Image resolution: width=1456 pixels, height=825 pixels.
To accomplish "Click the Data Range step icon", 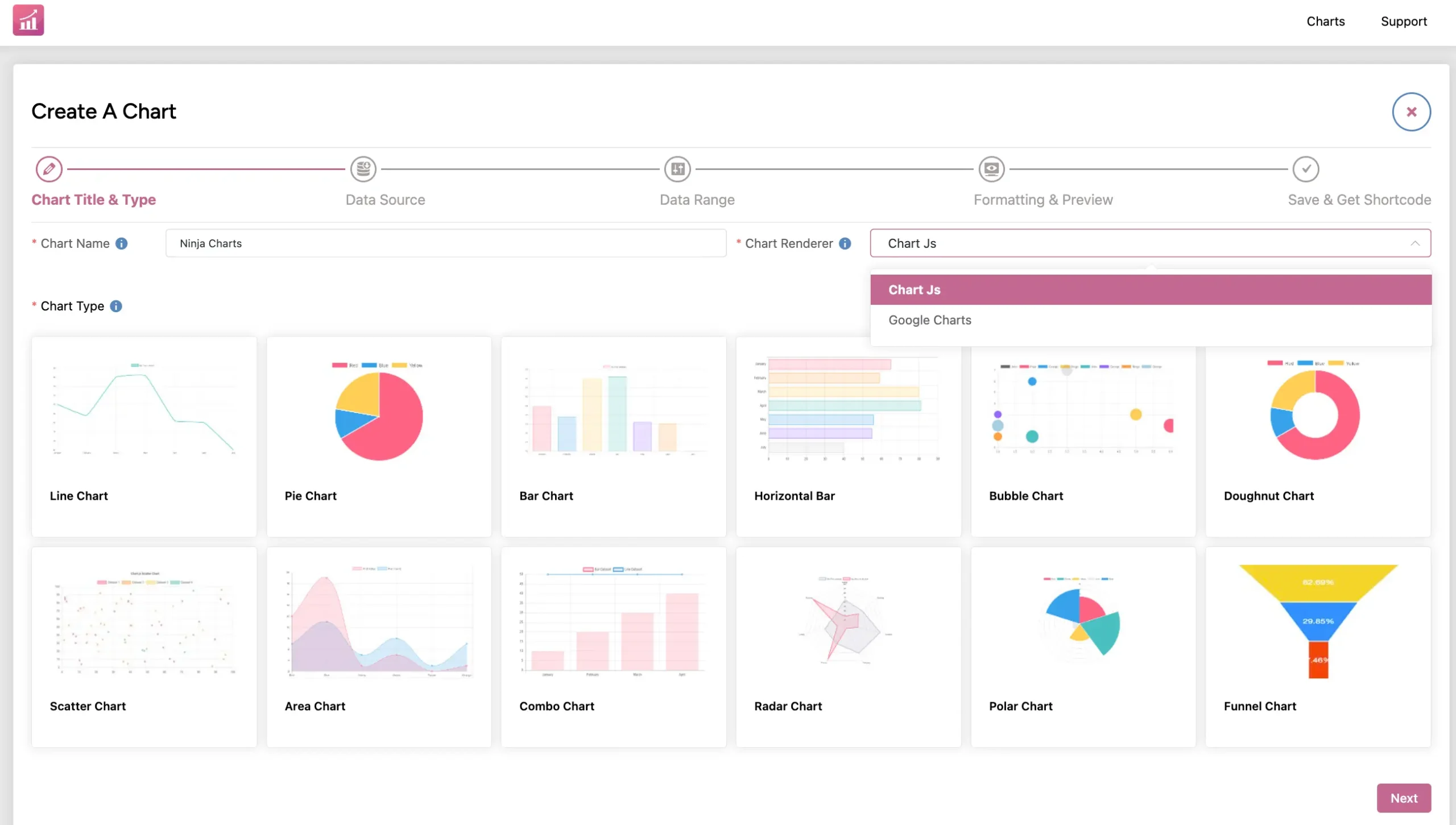I will [x=677, y=169].
